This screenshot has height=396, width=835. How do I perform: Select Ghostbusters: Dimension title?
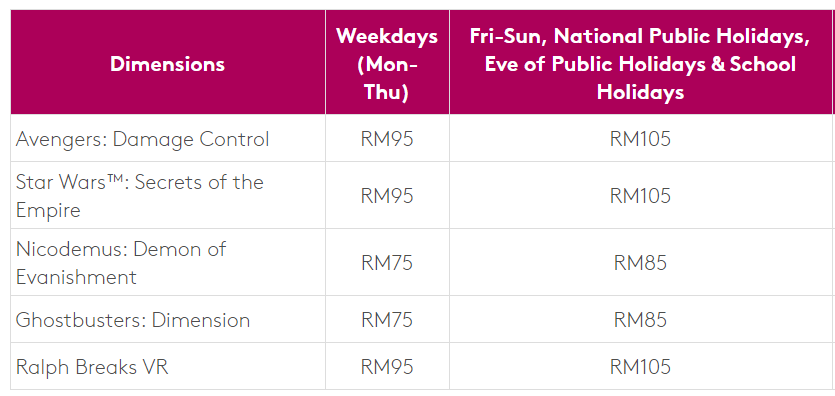133,320
